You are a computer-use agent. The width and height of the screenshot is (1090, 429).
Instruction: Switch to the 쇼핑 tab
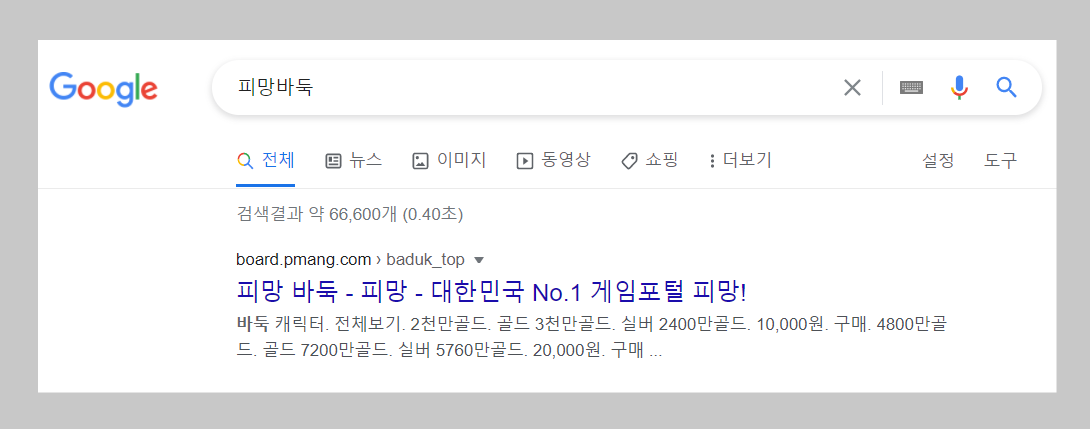649,161
